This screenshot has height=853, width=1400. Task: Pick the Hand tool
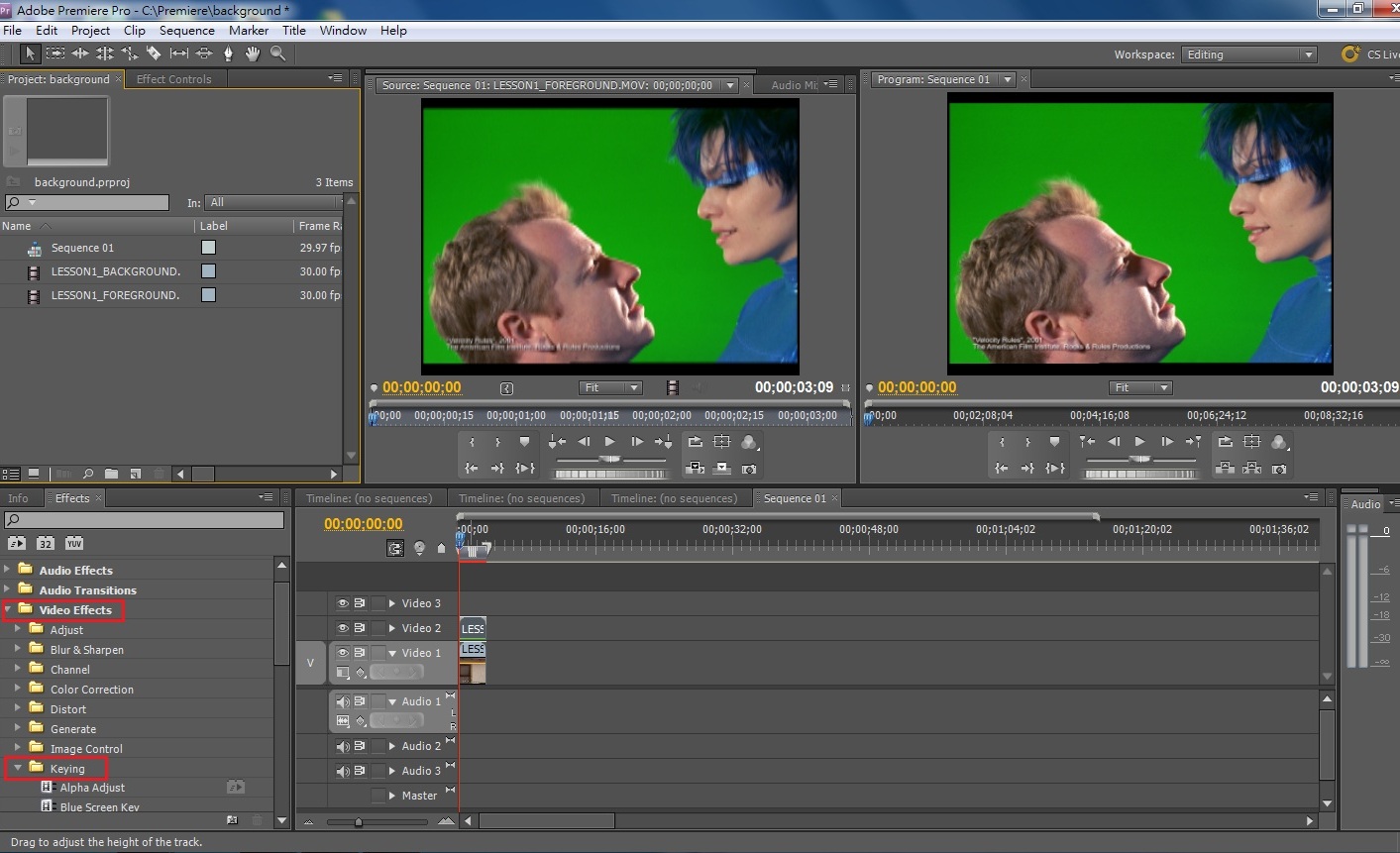tap(253, 53)
